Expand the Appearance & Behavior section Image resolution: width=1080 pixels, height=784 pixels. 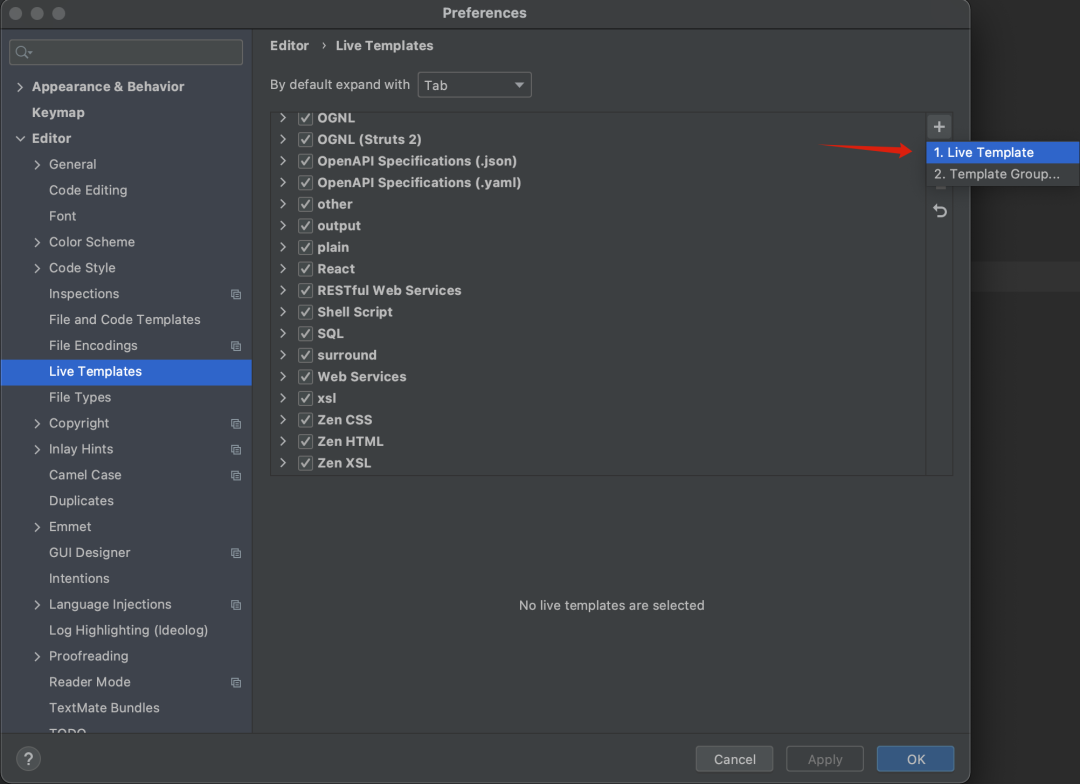coord(20,87)
